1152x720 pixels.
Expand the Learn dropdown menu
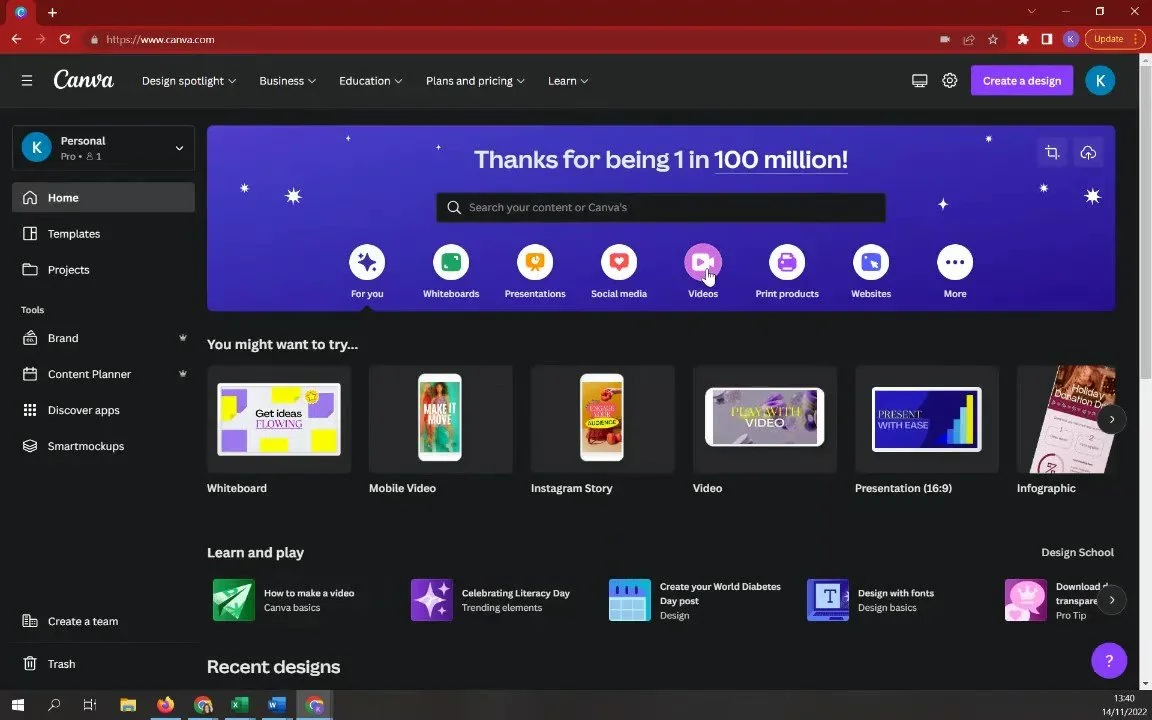568,81
